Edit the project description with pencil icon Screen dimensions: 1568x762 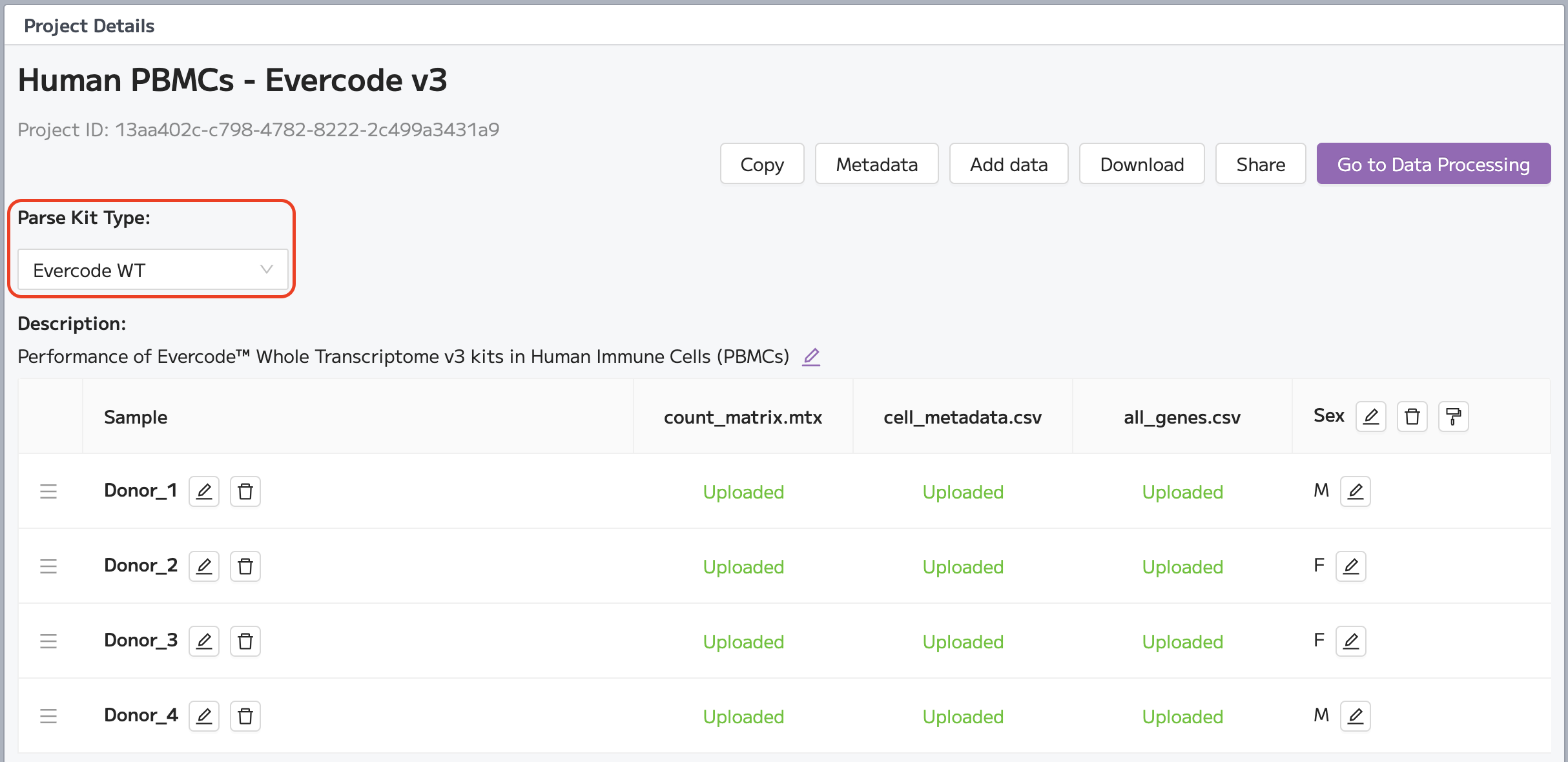(x=811, y=357)
